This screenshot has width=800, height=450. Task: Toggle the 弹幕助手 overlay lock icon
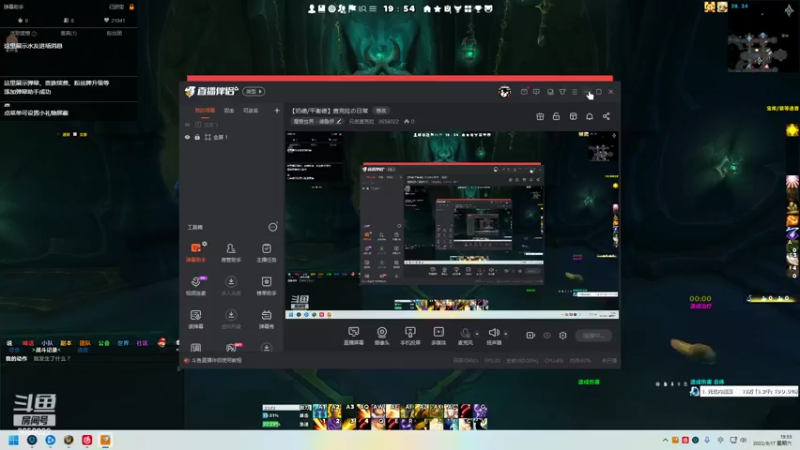(x=132, y=7)
